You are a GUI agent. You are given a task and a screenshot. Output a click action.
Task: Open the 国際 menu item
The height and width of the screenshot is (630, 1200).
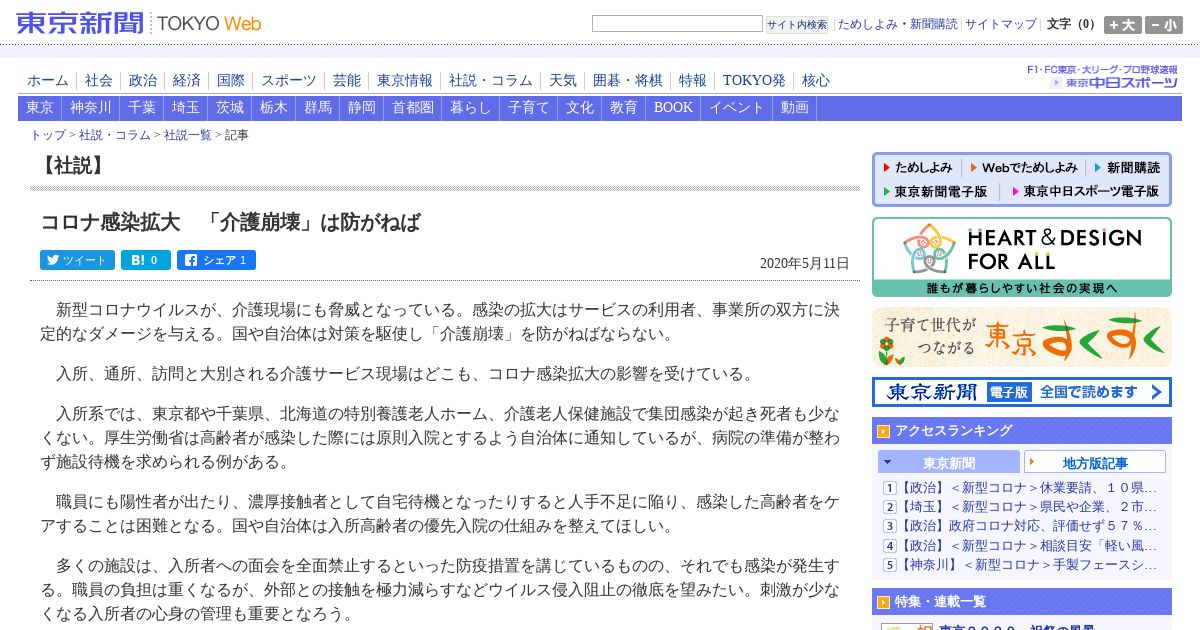coord(231,80)
